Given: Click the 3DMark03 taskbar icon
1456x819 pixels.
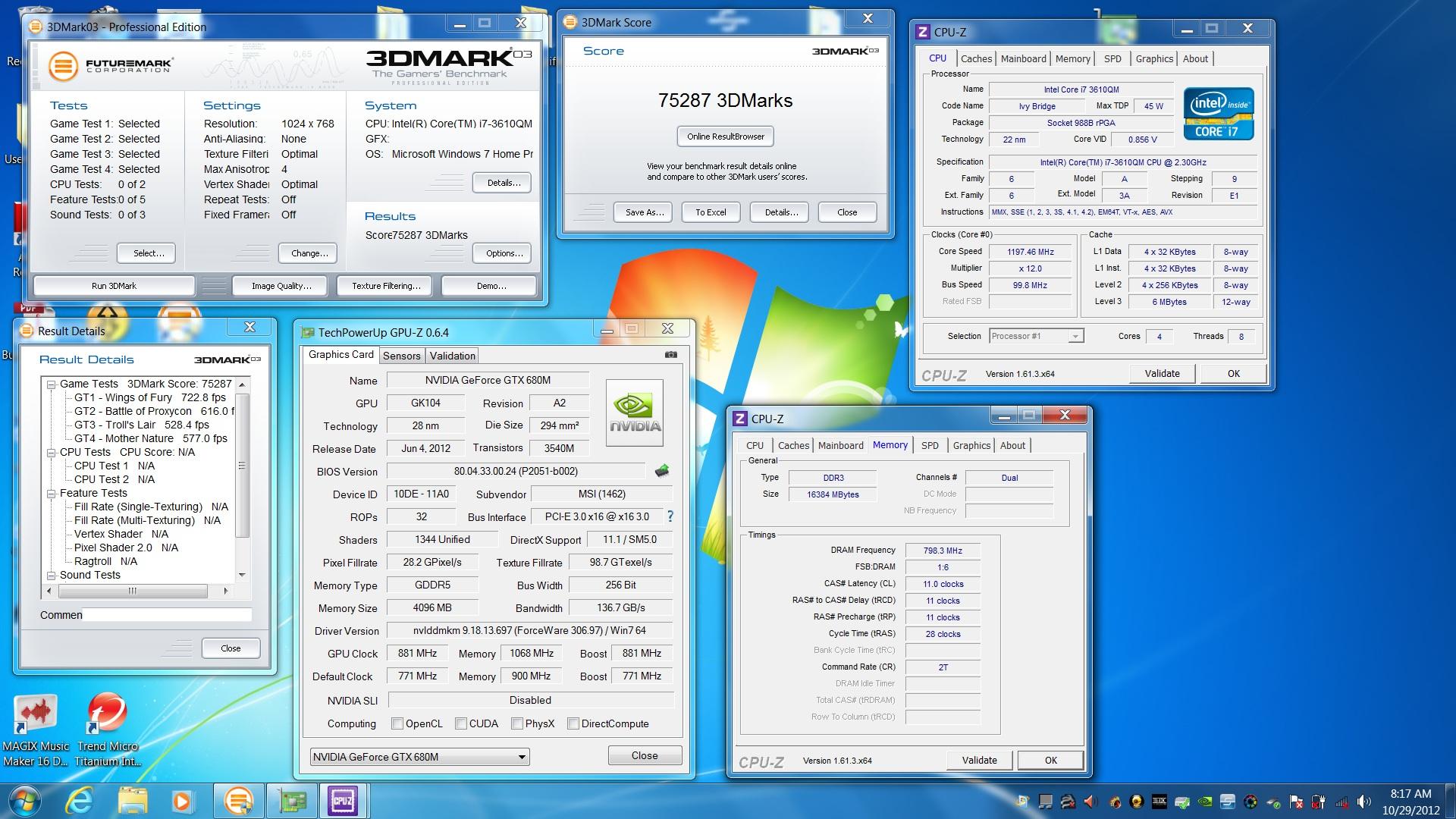Looking at the screenshot, I should [239, 801].
